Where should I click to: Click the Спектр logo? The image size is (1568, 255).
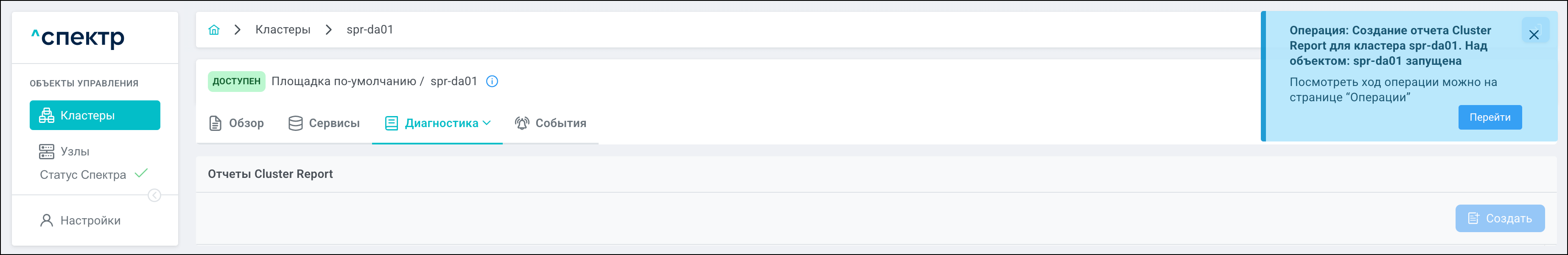click(x=78, y=38)
